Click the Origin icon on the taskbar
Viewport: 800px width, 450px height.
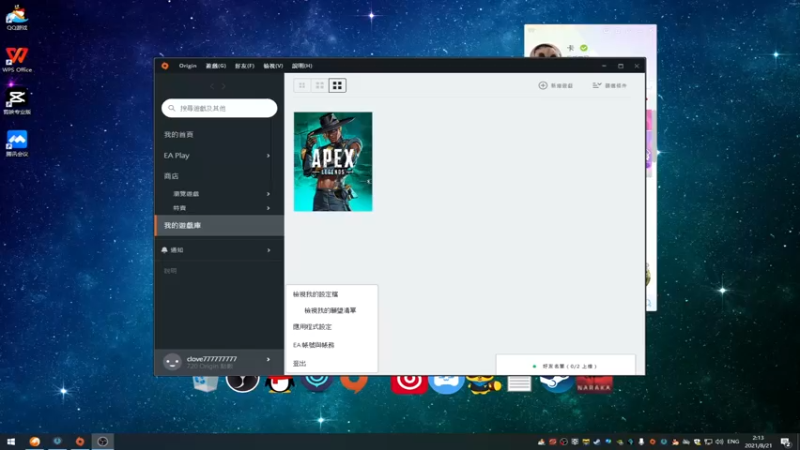point(80,442)
